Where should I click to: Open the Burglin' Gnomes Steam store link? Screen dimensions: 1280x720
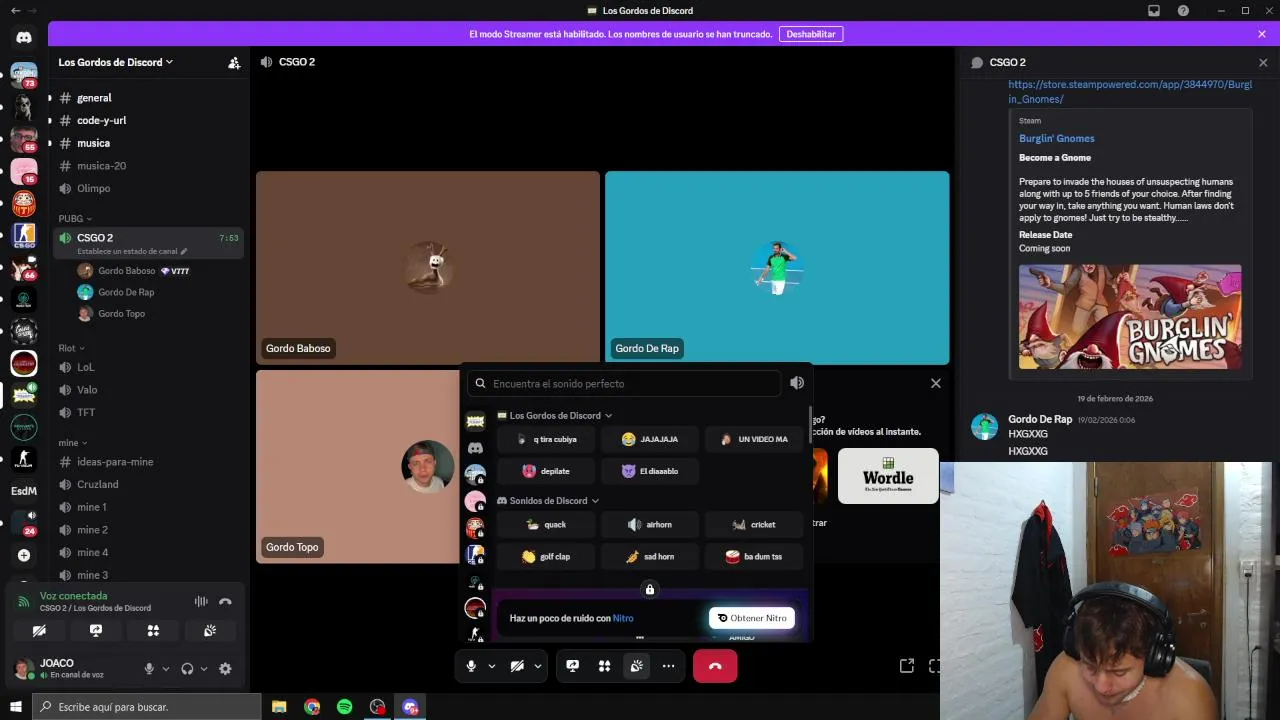(x=1130, y=92)
